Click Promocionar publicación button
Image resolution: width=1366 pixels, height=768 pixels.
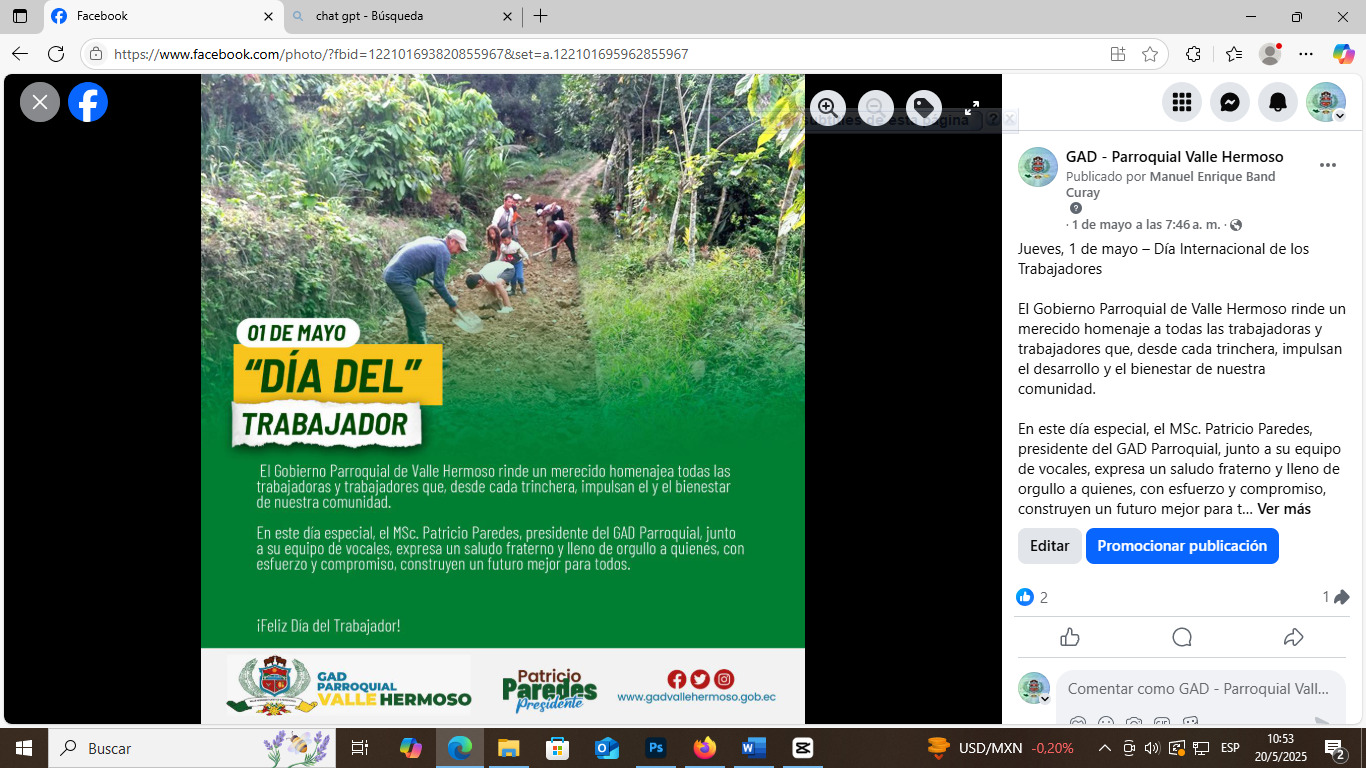tap(1181, 546)
